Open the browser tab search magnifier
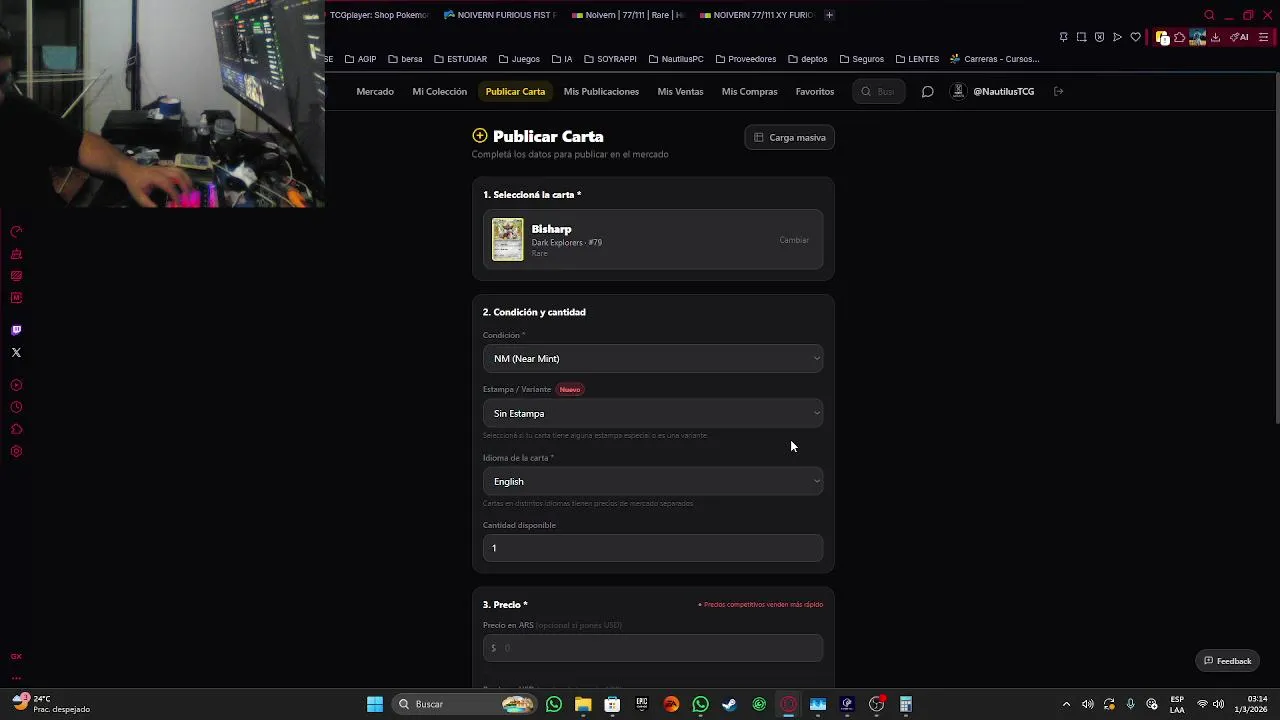 pos(1209,15)
